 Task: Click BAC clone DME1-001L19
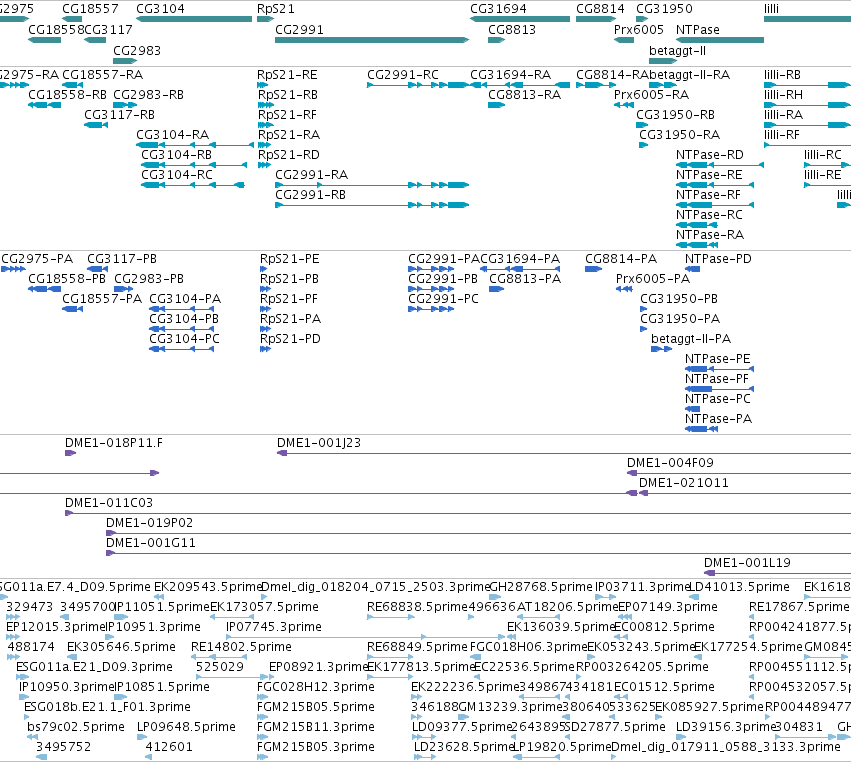pyautogui.click(x=747, y=563)
